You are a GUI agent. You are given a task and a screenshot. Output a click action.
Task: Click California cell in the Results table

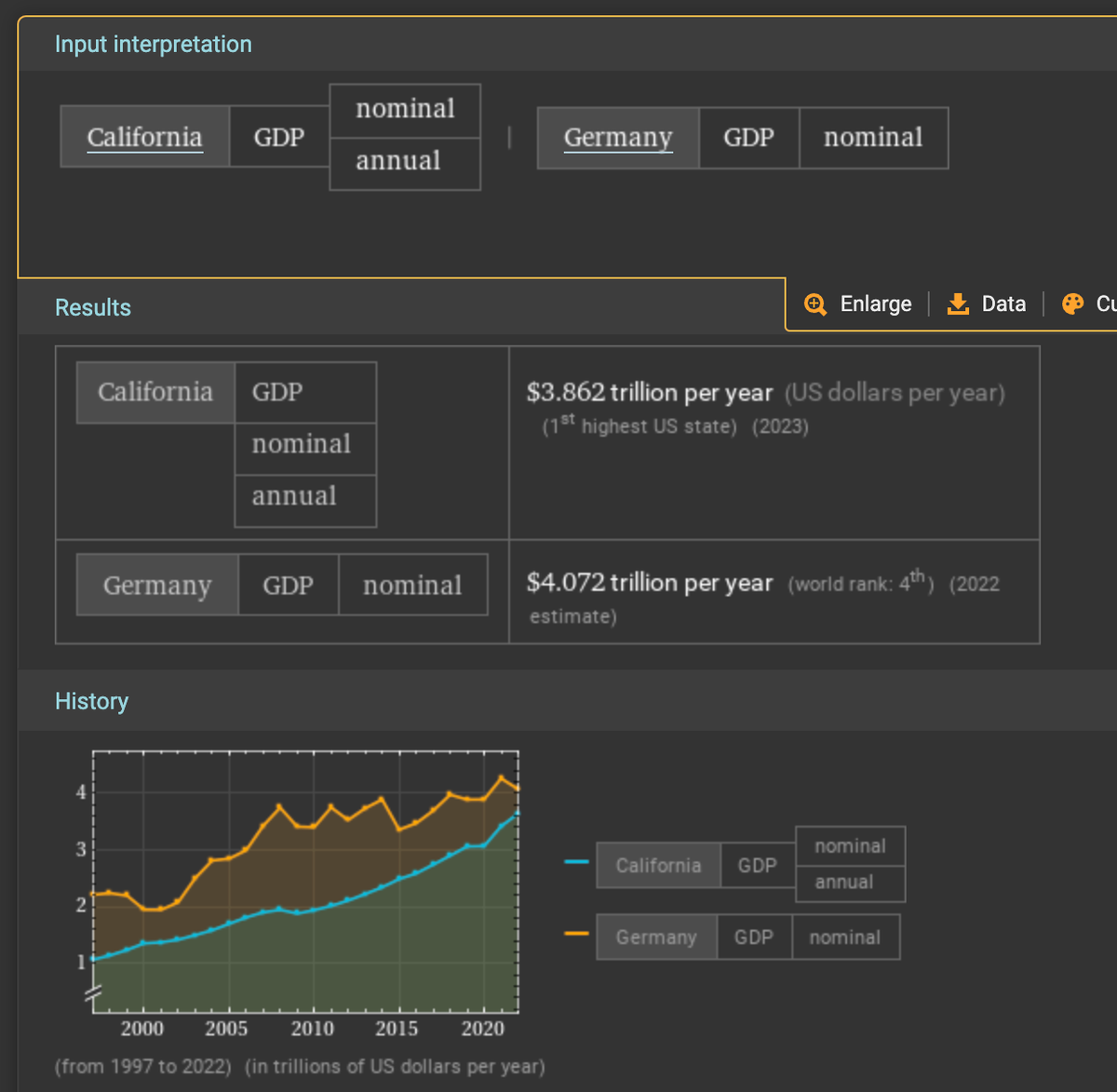(x=155, y=392)
